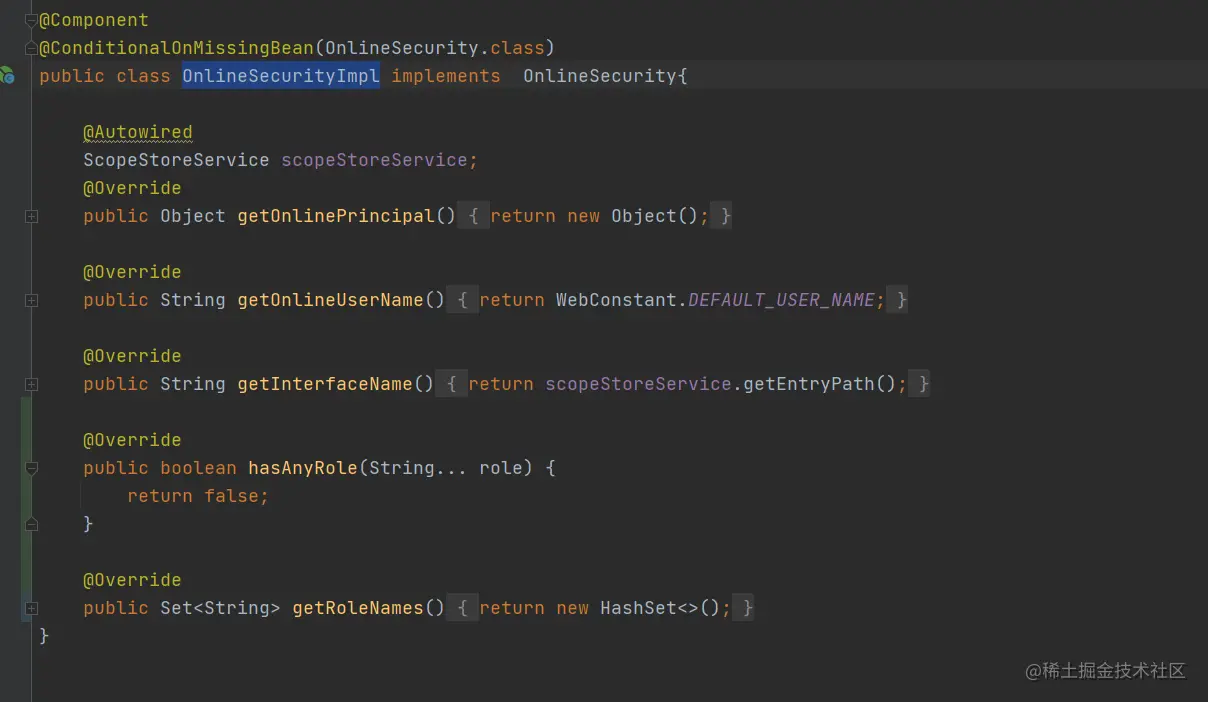Click the class's final closing brace
Screen dimensions: 1208x702
tap(44, 636)
